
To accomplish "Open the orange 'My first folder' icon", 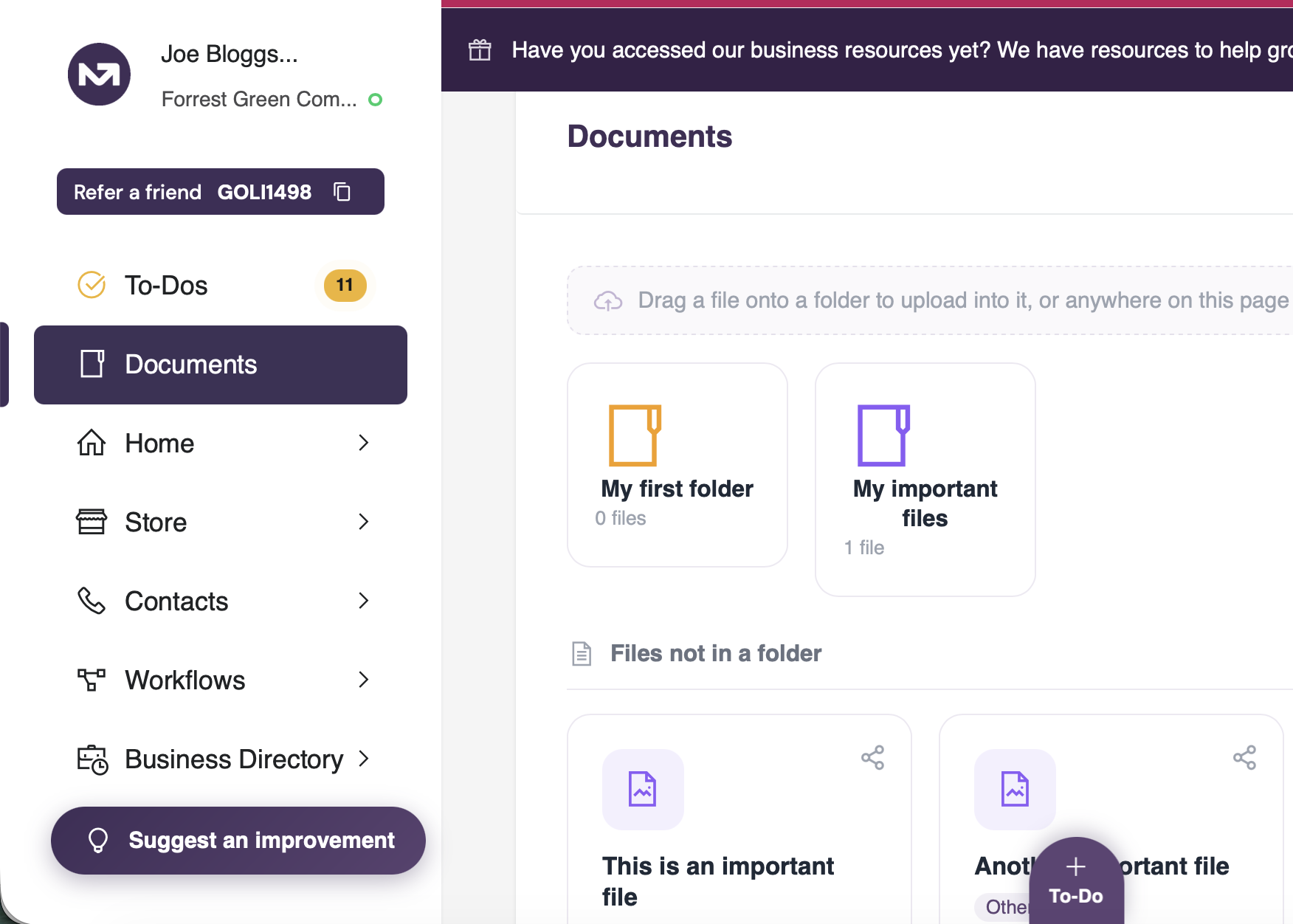I will [635, 435].
